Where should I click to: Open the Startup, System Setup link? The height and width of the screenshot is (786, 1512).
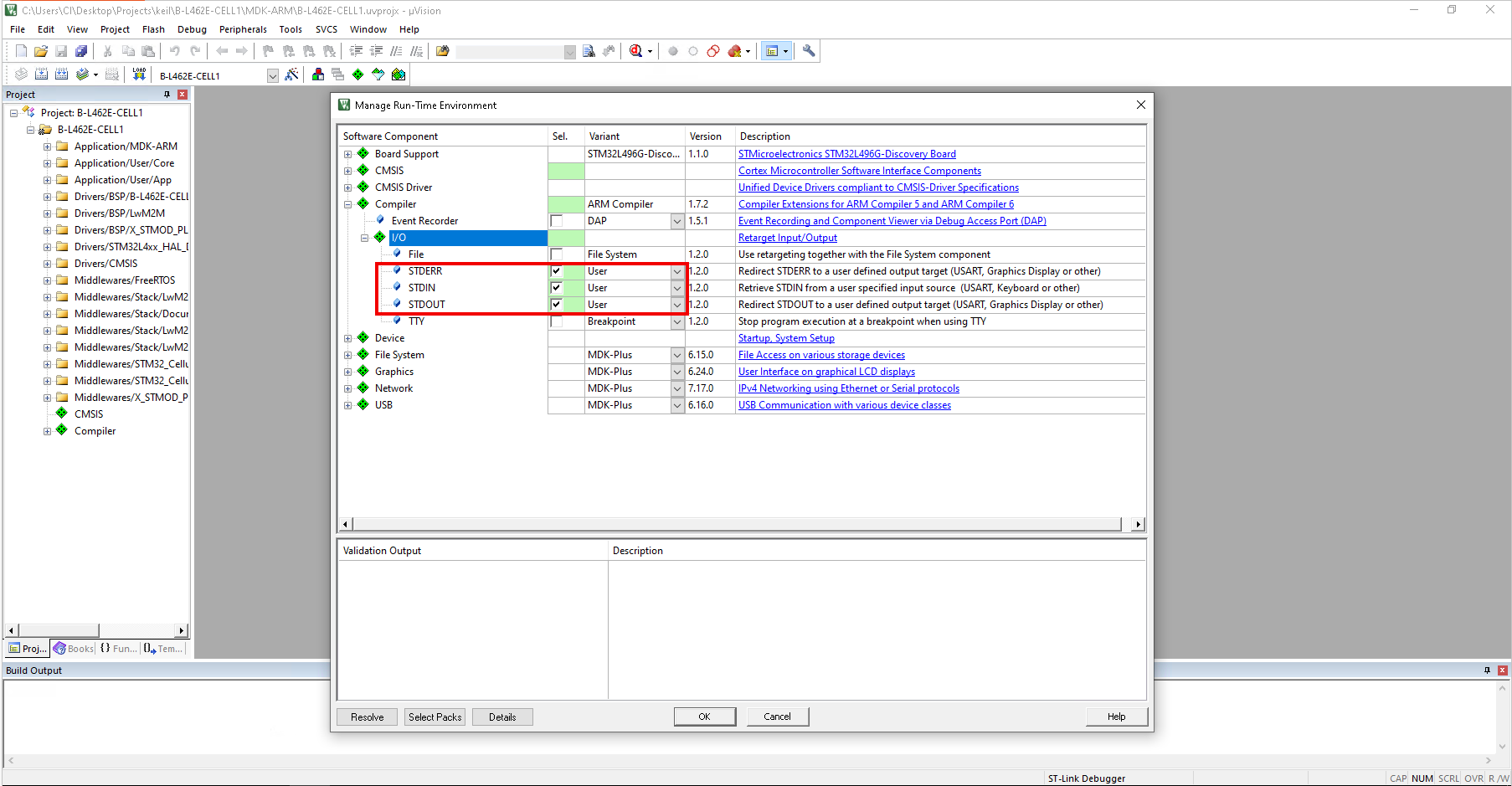point(786,338)
